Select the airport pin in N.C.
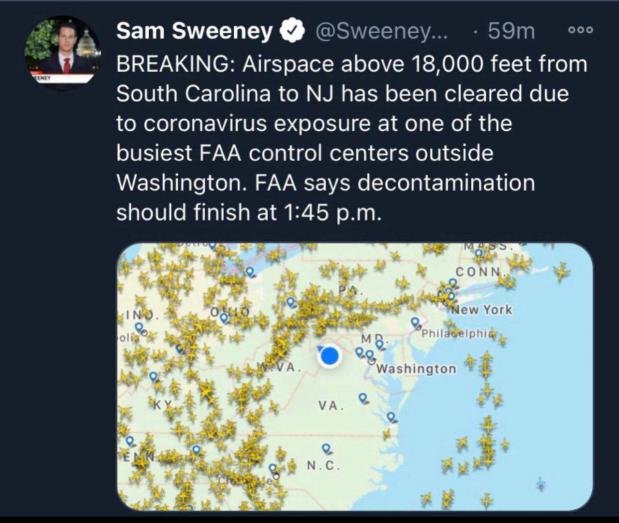Image resolution: width=619 pixels, height=523 pixels. (327, 449)
